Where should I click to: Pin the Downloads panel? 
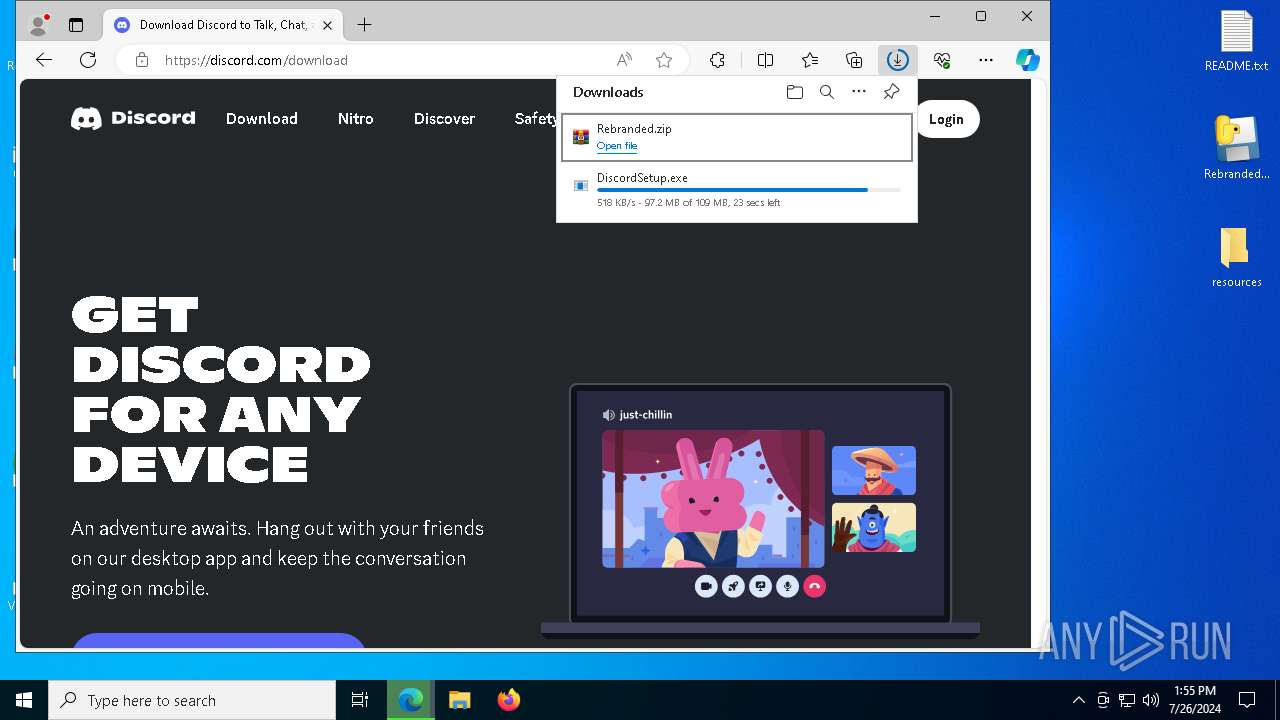pos(891,92)
